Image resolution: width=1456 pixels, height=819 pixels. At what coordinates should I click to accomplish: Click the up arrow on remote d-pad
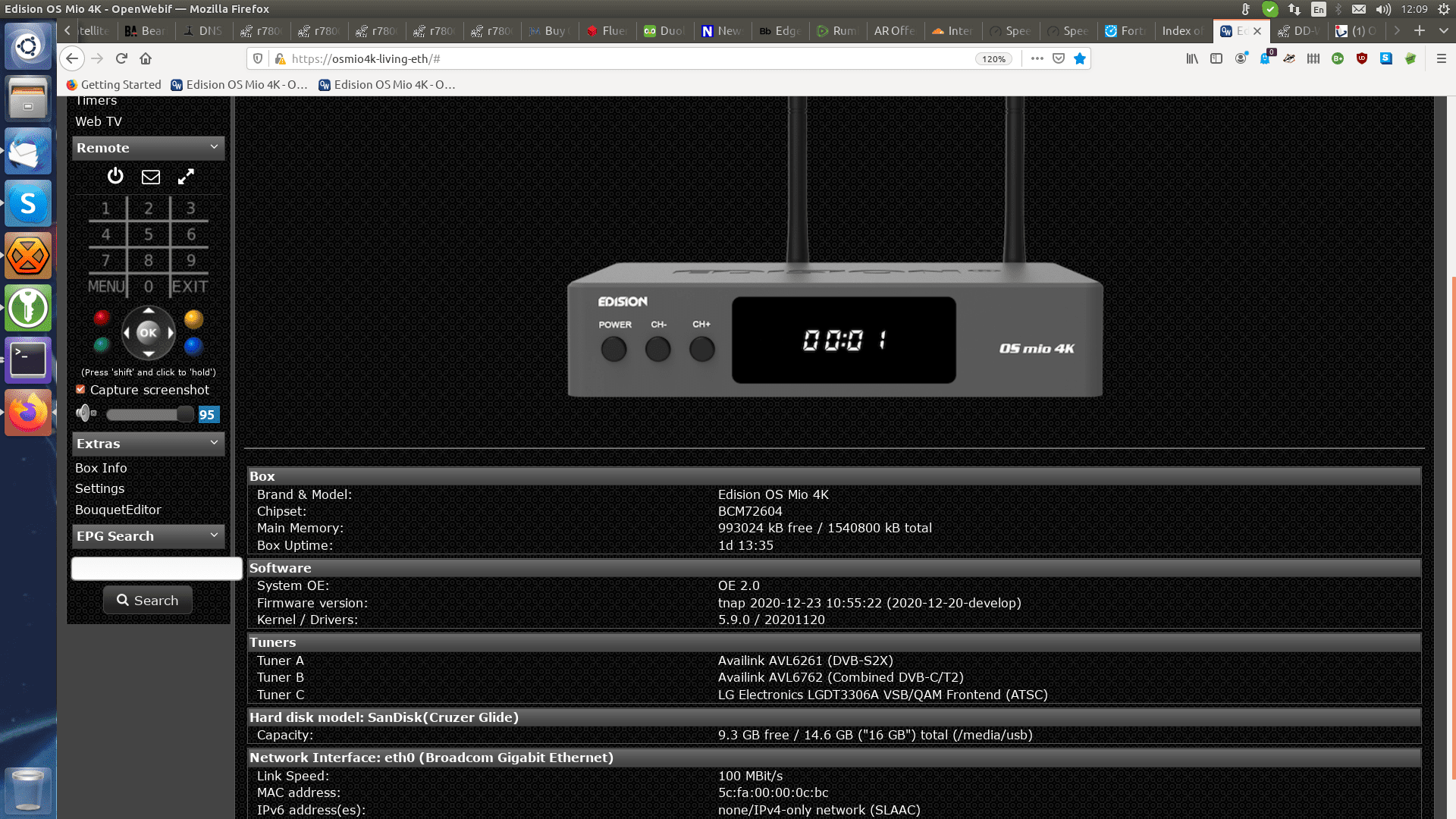click(x=149, y=310)
